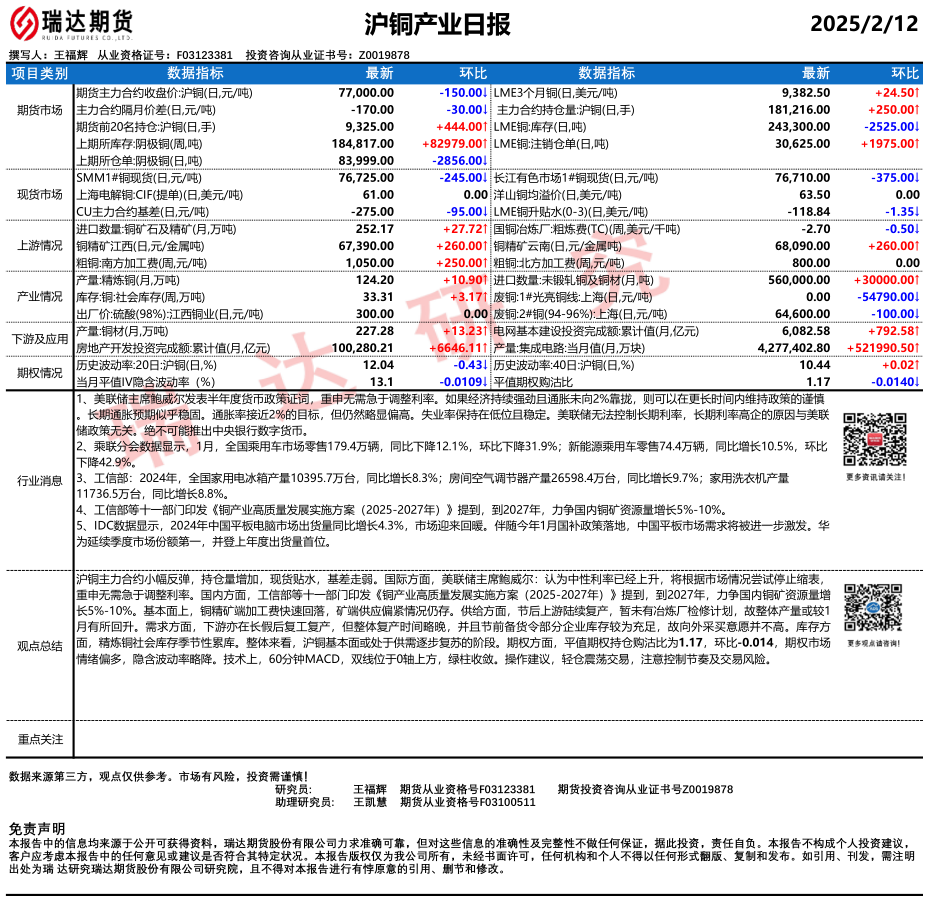Screen dimensions: 927x900
Task: Click the value 30,625.00
Action: pos(802,144)
